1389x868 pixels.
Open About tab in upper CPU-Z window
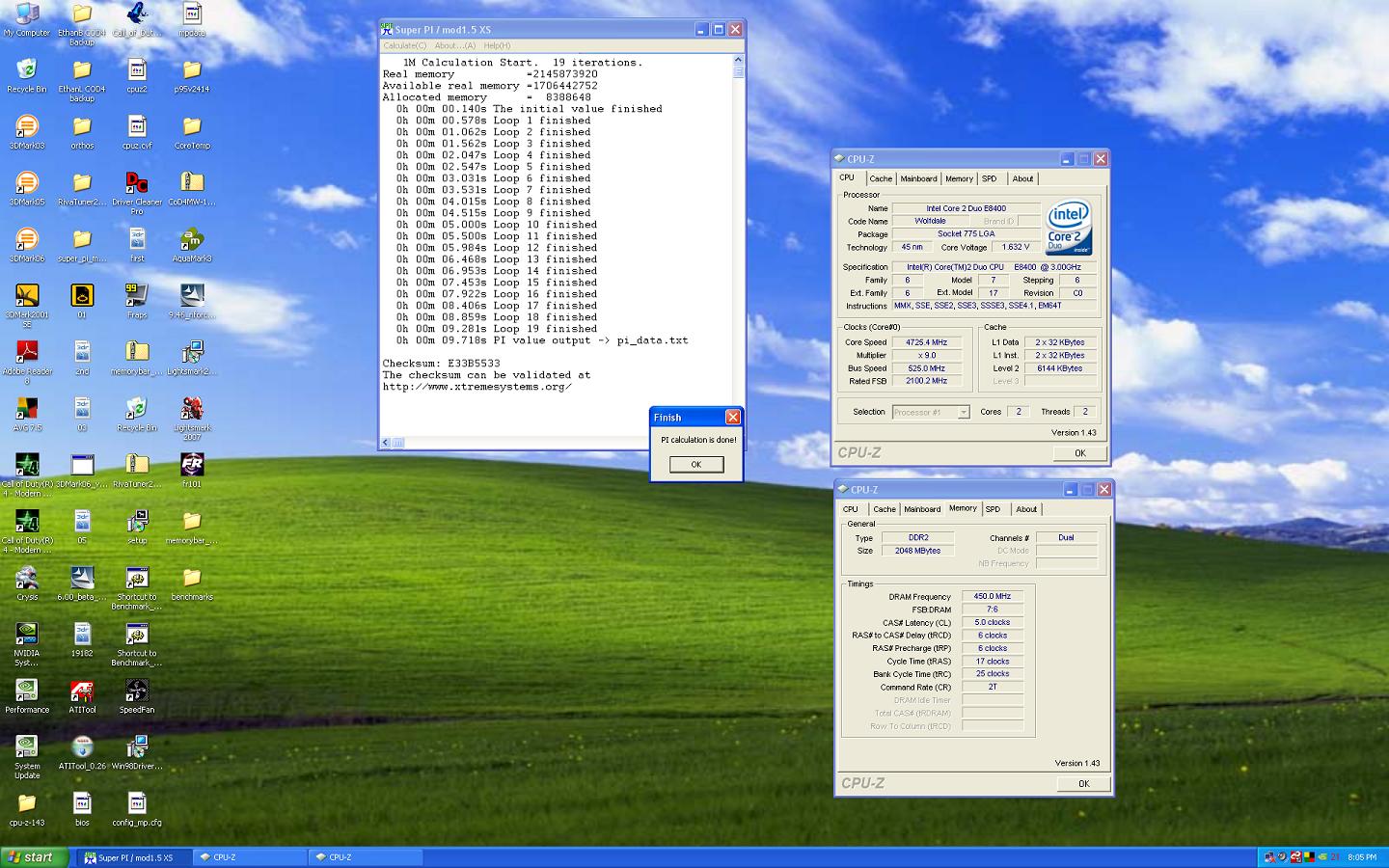pyautogui.click(x=1022, y=178)
